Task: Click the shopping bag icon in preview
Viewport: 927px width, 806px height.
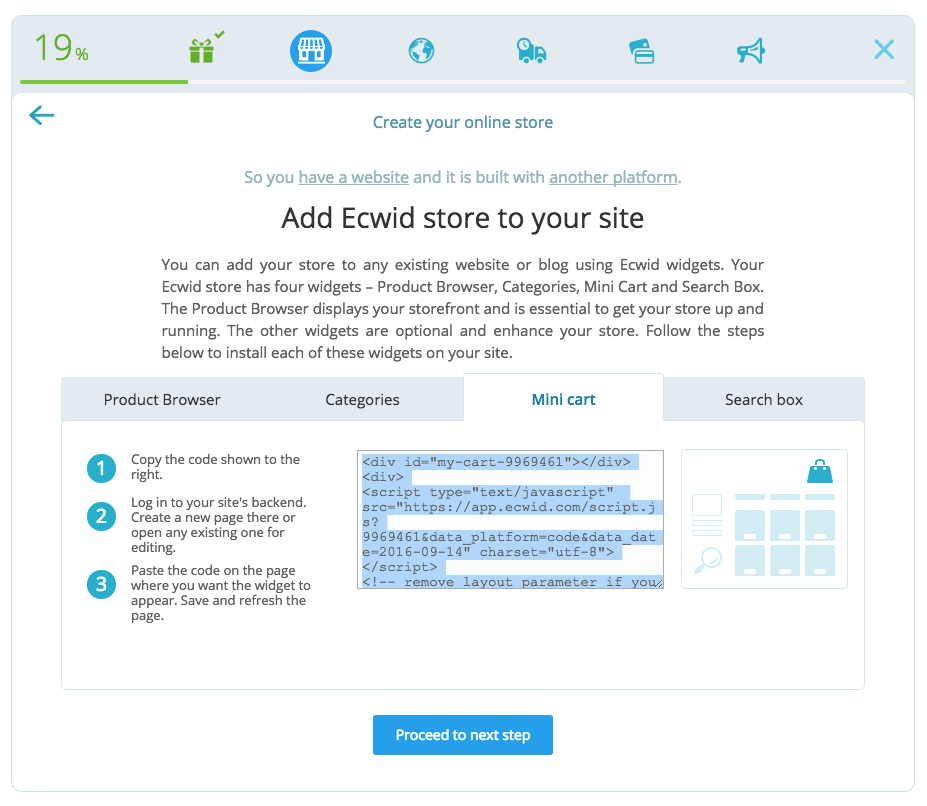Action: (x=820, y=471)
